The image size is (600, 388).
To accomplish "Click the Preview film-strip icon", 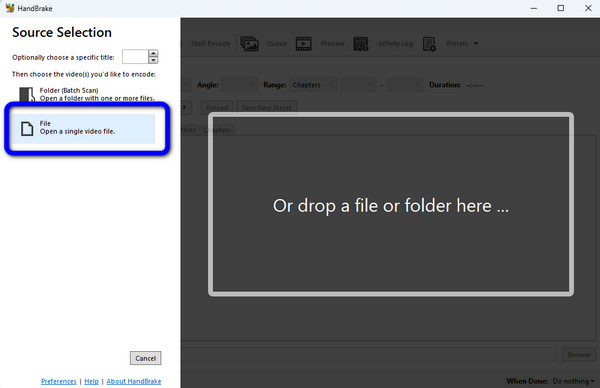I will [x=303, y=44].
